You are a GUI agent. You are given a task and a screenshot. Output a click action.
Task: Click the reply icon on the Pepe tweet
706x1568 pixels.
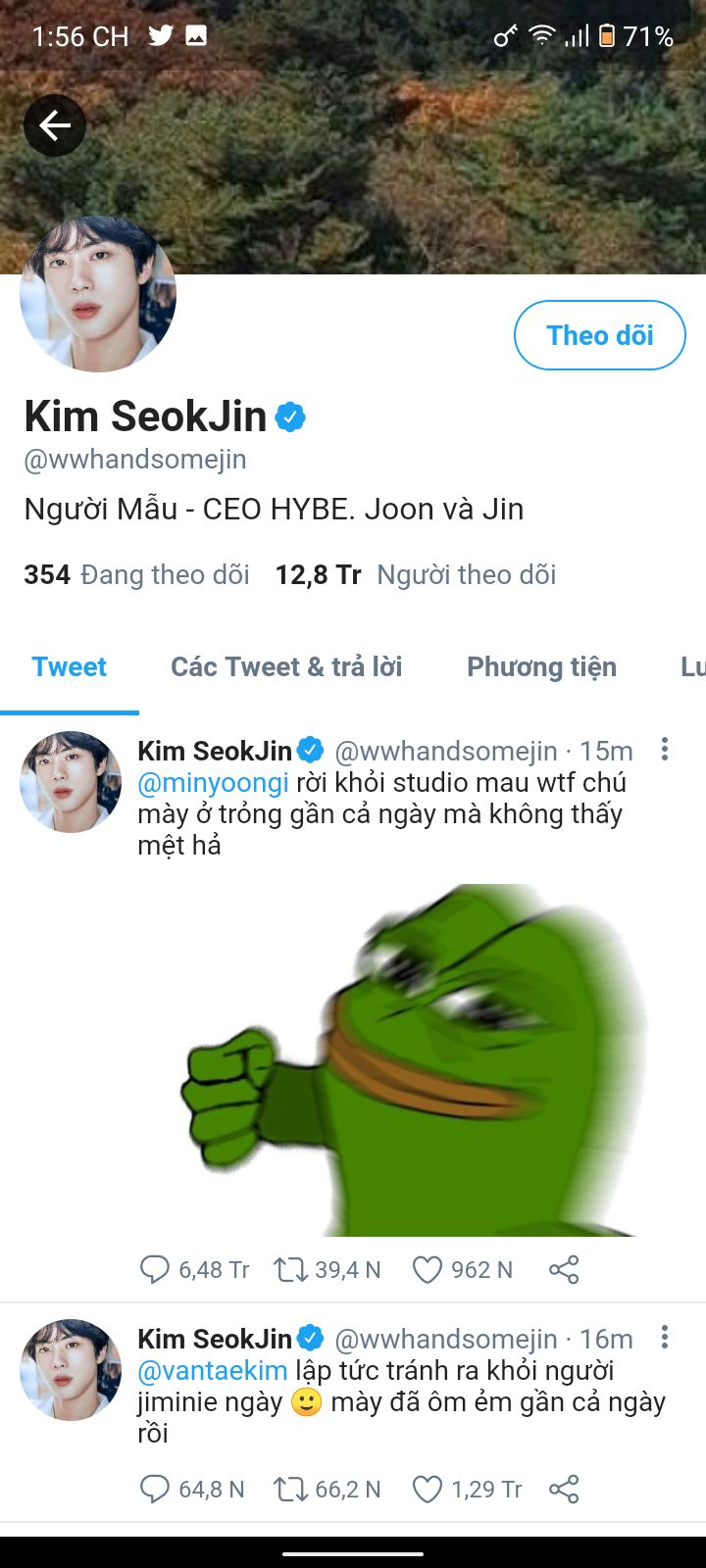tap(155, 1270)
